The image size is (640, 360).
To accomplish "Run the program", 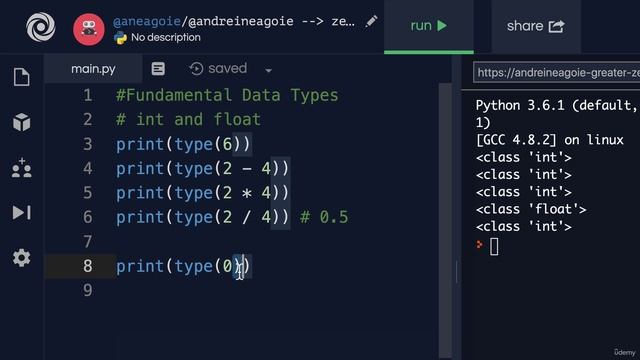I will (x=429, y=26).
